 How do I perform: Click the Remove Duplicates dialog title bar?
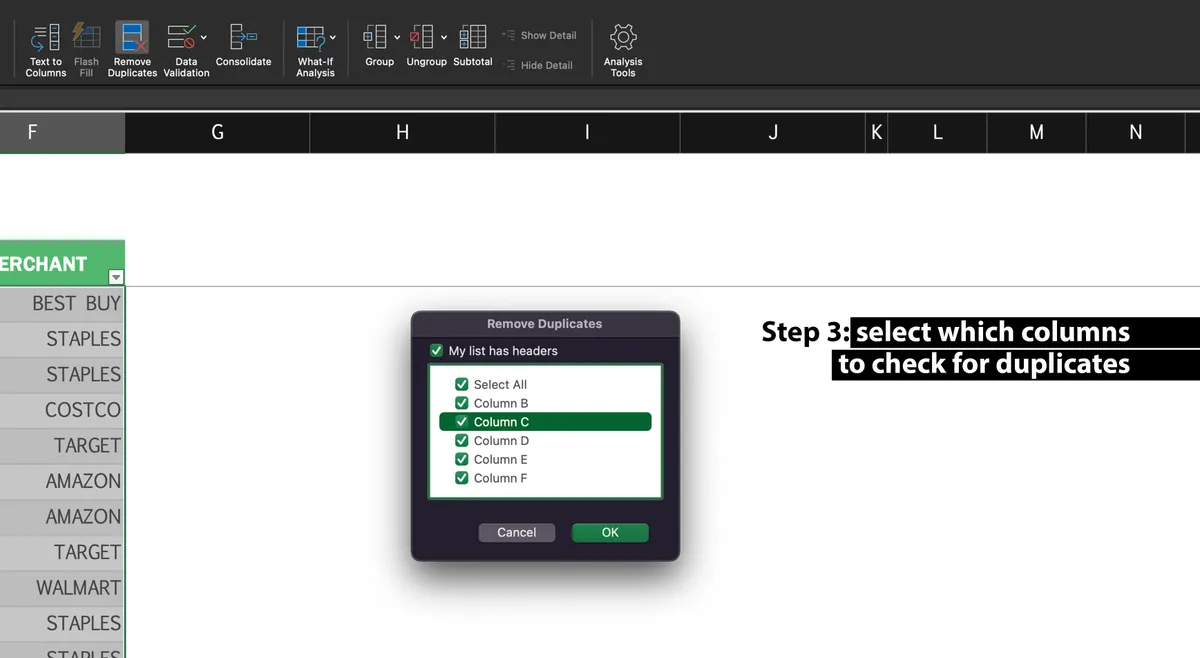pyautogui.click(x=545, y=324)
